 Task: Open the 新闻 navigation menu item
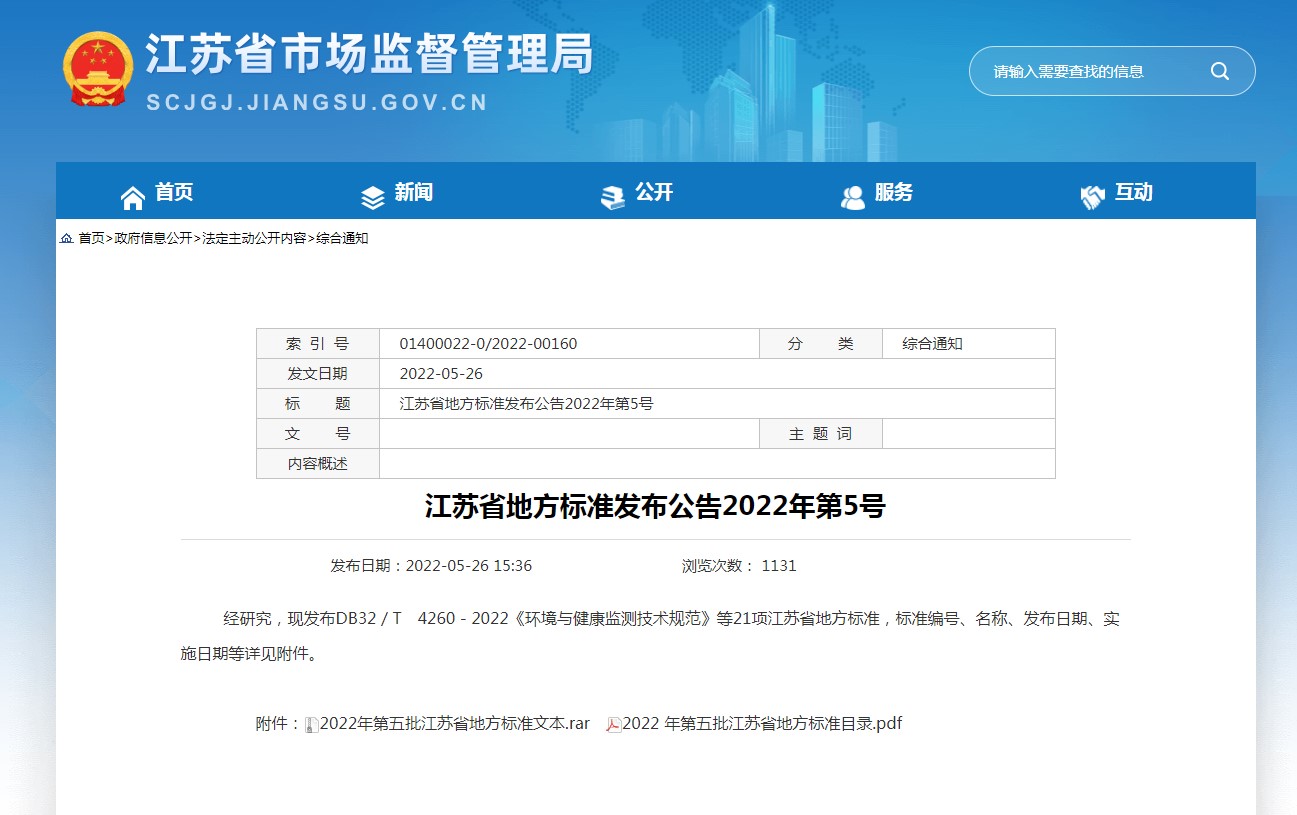click(x=413, y=192)
